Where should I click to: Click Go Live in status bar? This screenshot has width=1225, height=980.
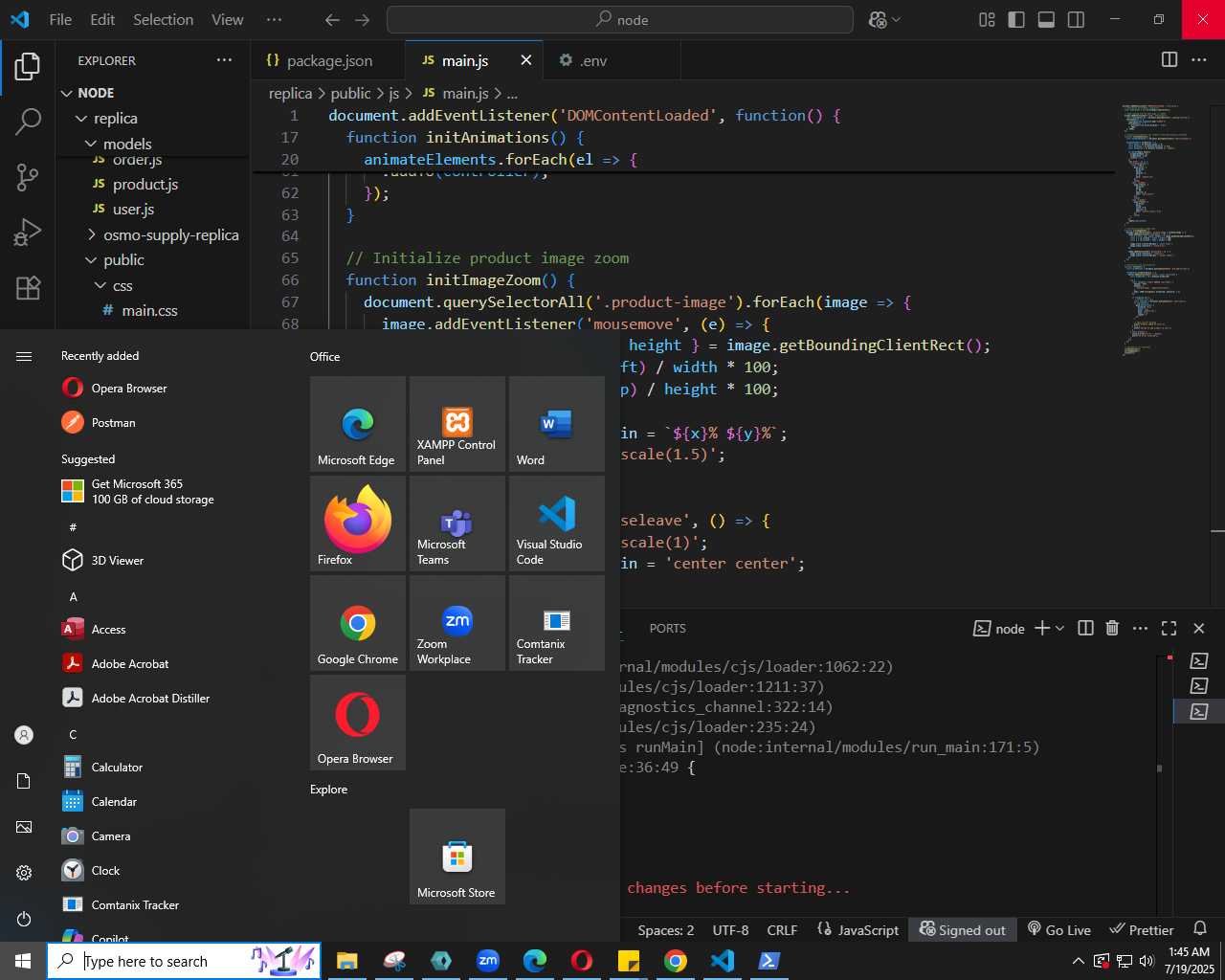(1058, 929)
